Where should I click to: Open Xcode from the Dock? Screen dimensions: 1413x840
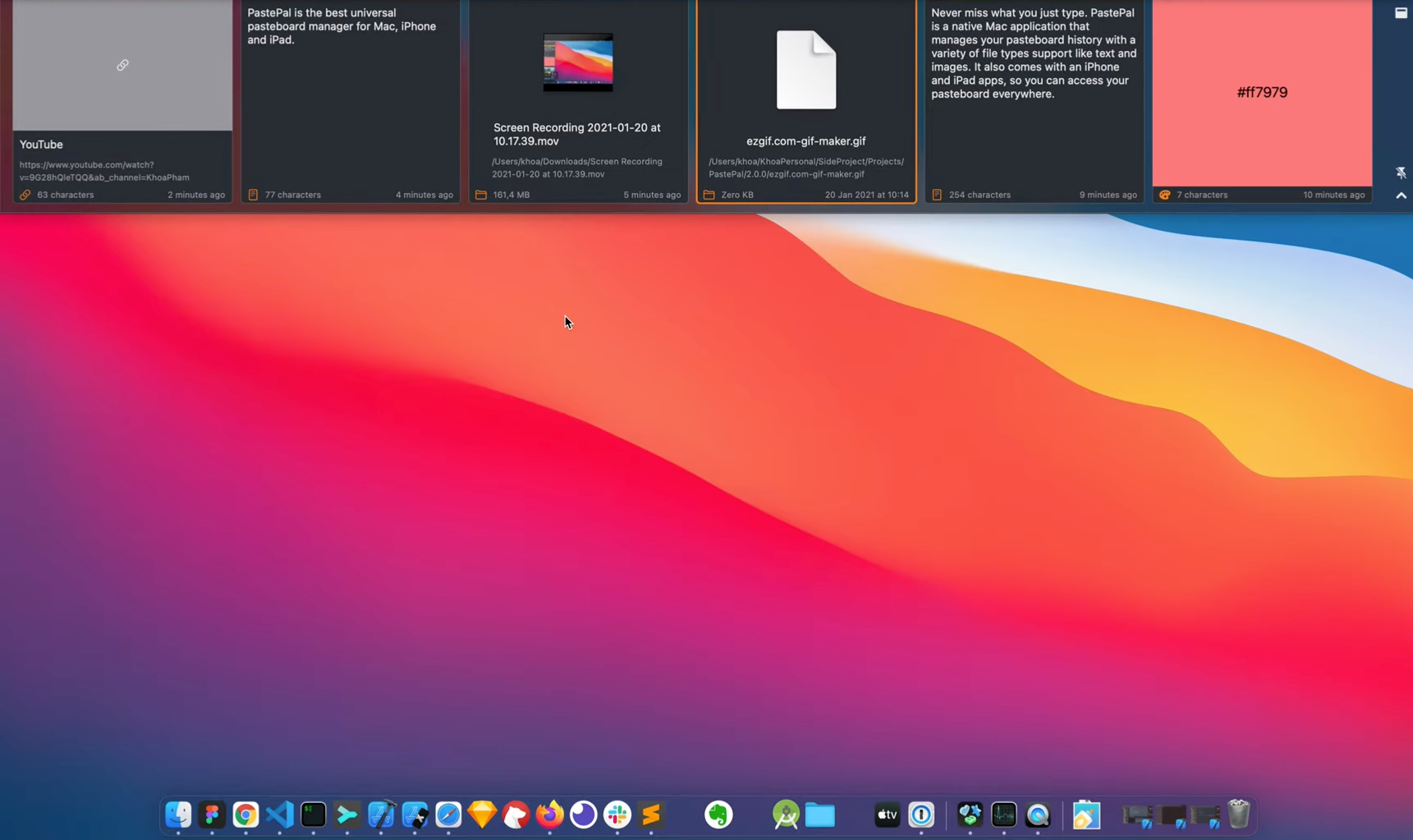point(381,815)
